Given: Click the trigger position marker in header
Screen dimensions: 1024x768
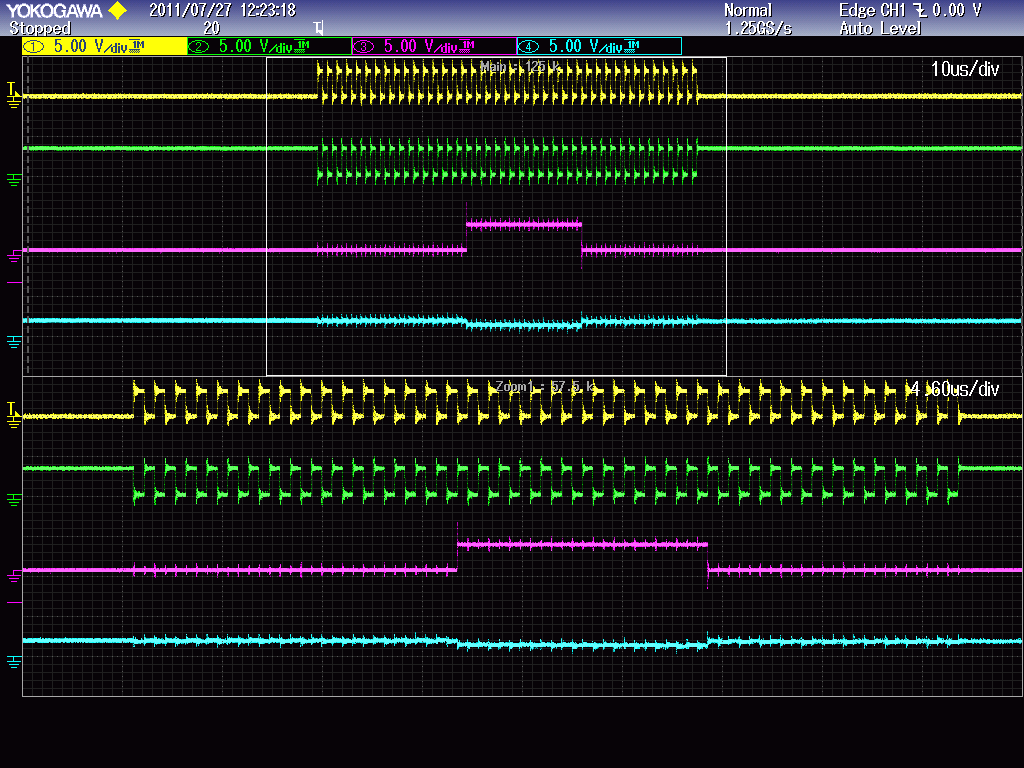Looking at the screenshot, I should (x=318, y=28).
